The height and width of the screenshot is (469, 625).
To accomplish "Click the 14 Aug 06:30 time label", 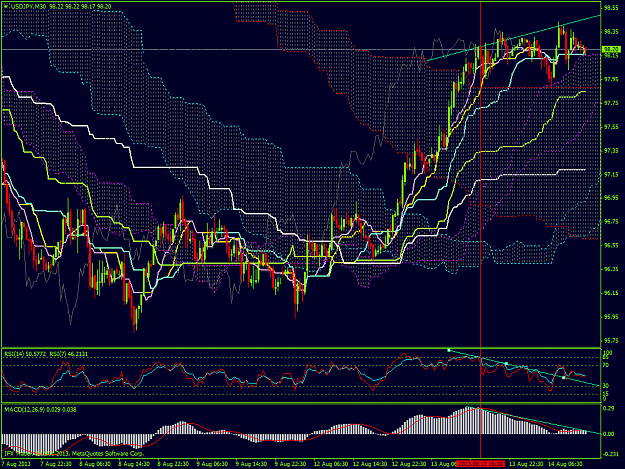I will pyautogui.click(x=565, y=464).
